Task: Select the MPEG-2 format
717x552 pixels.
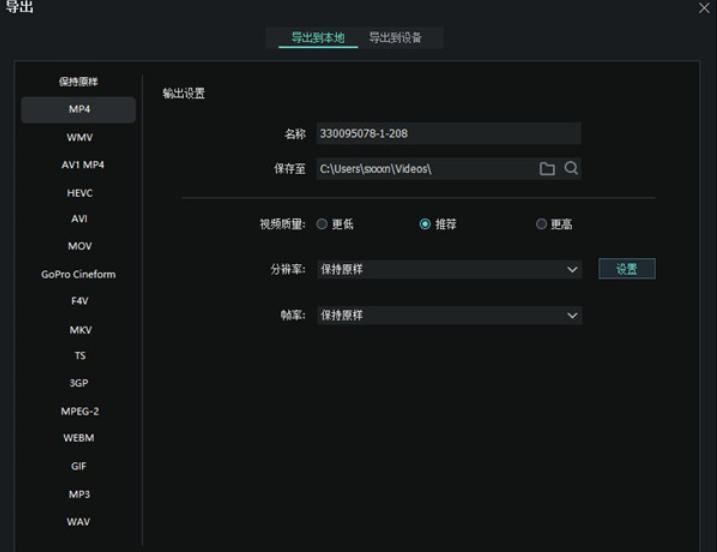Action: pos(80,411)
